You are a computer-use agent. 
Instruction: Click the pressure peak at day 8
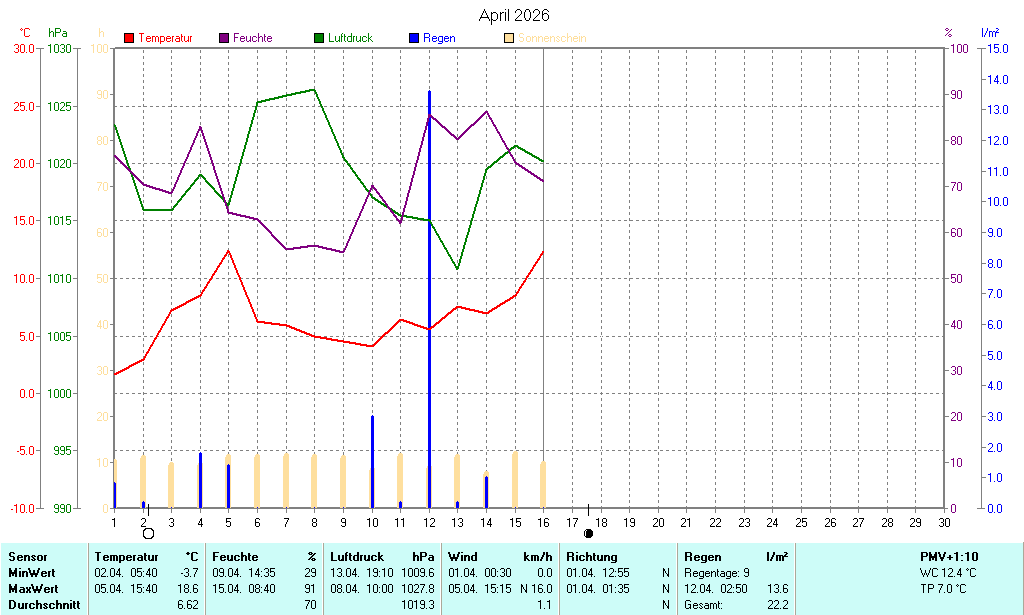(x=314, y=89)
